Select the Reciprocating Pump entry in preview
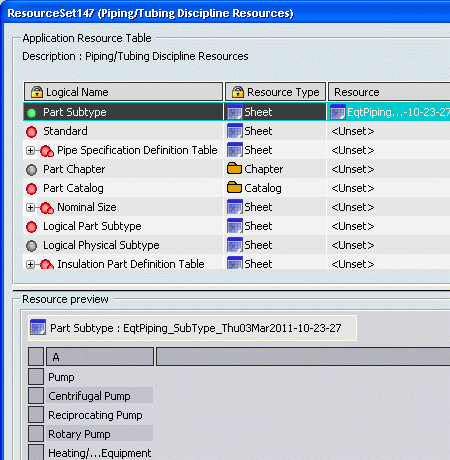450x460 pixels. (95, 415)
